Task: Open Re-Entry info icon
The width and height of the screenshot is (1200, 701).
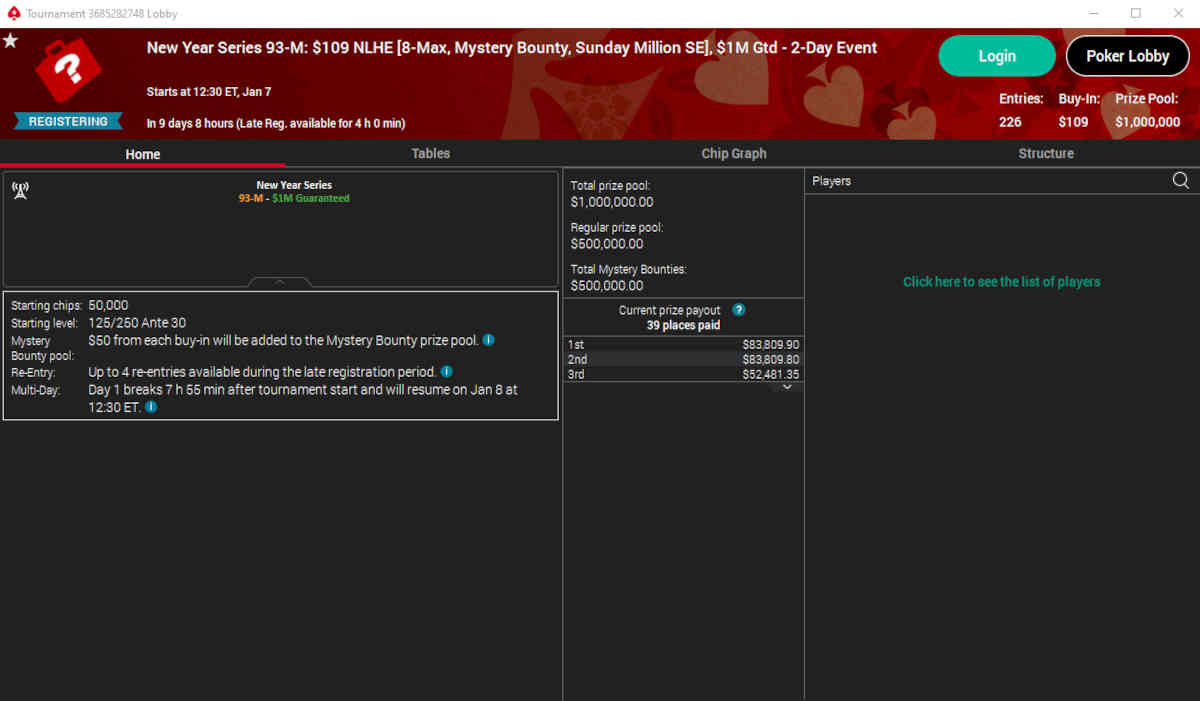Action: 446,372
